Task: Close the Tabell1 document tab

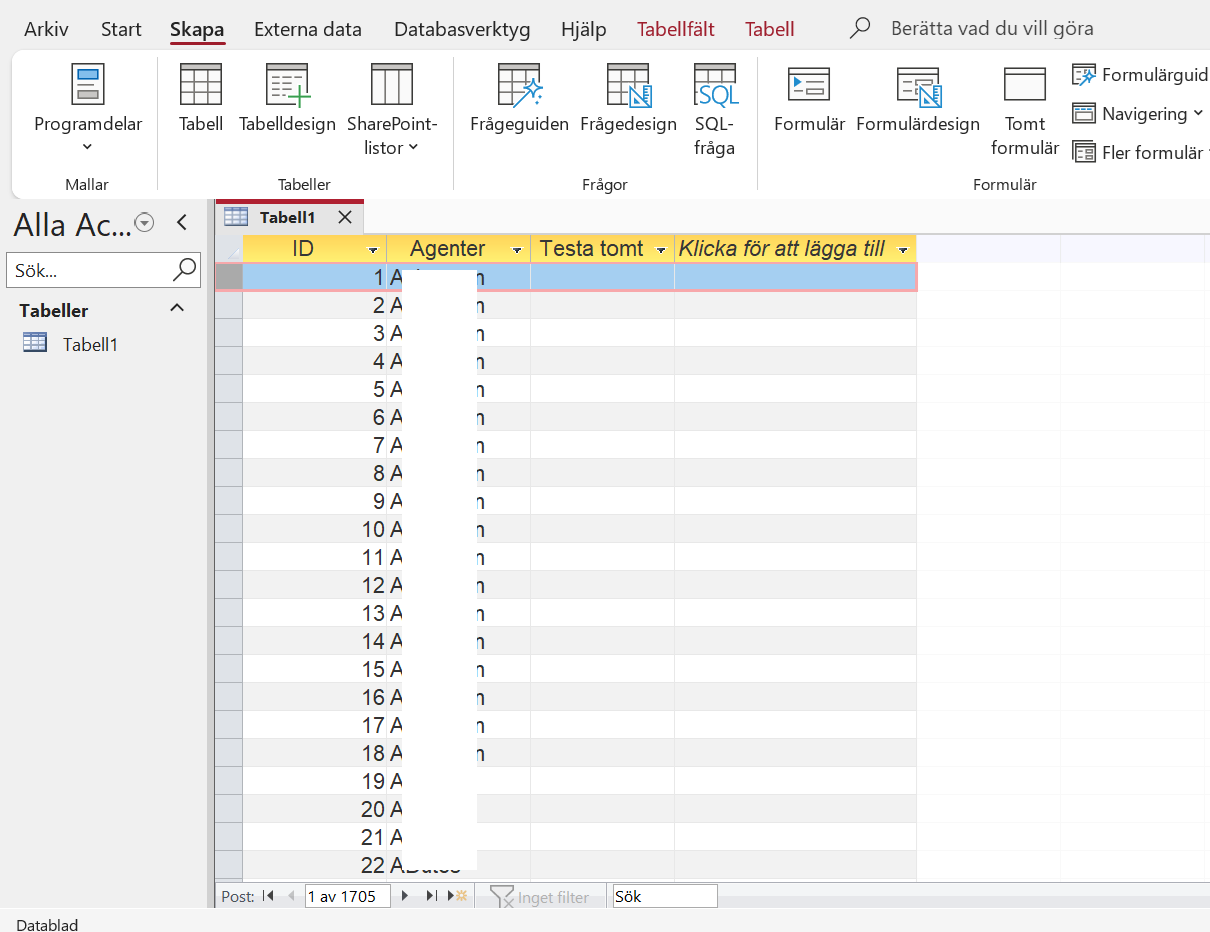Action: [345, 217]
